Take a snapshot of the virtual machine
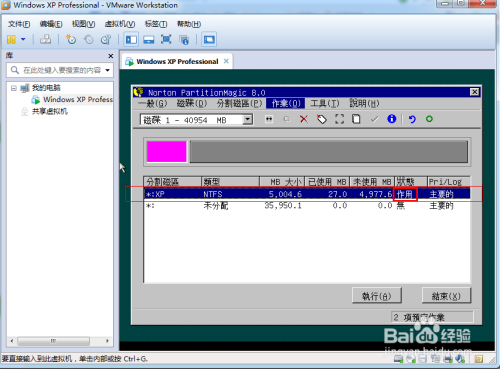The image size is (500, 369). [71, 39]
